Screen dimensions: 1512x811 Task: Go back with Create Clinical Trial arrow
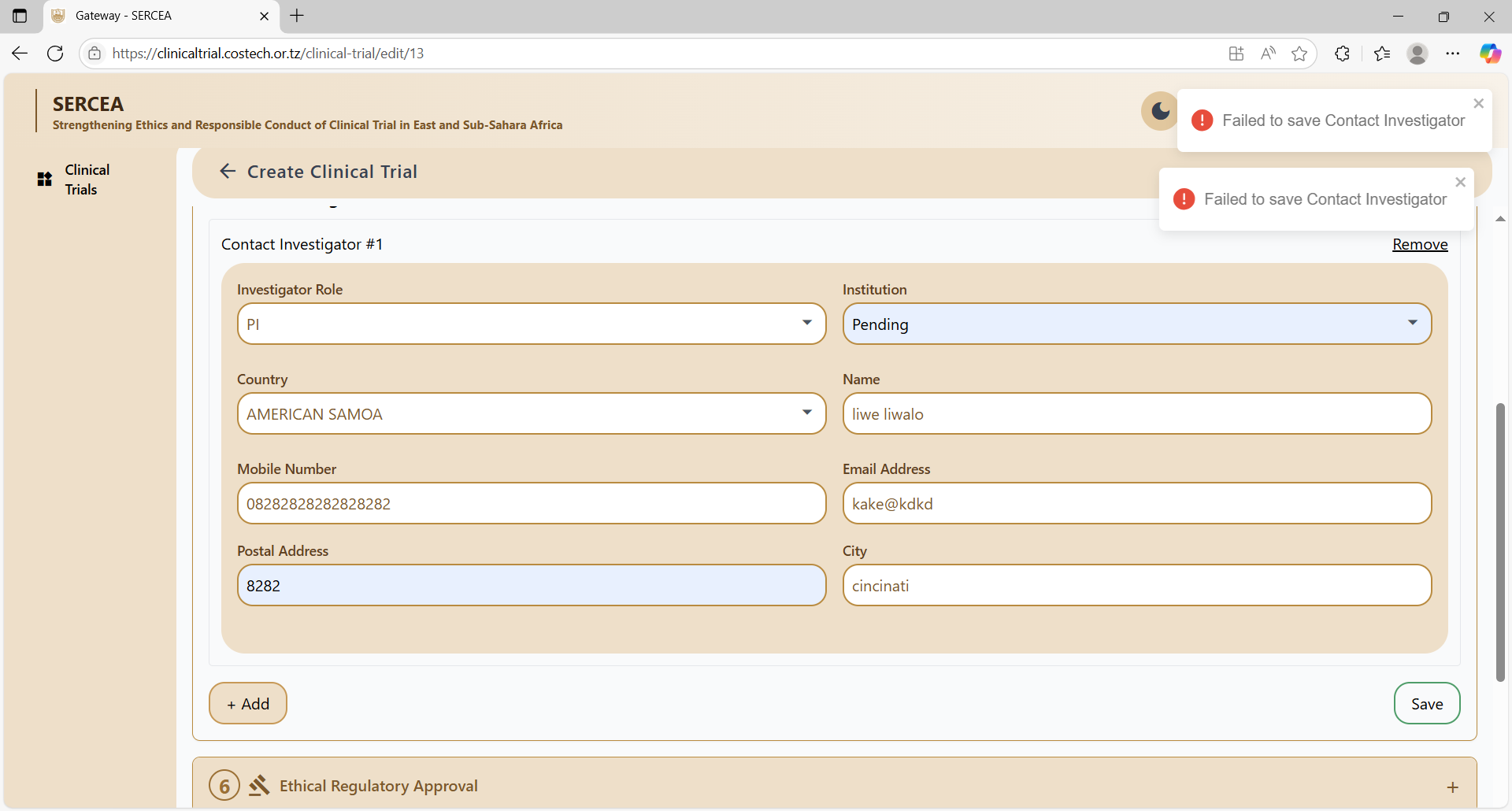pyautogui.click(x=228, y=172)
